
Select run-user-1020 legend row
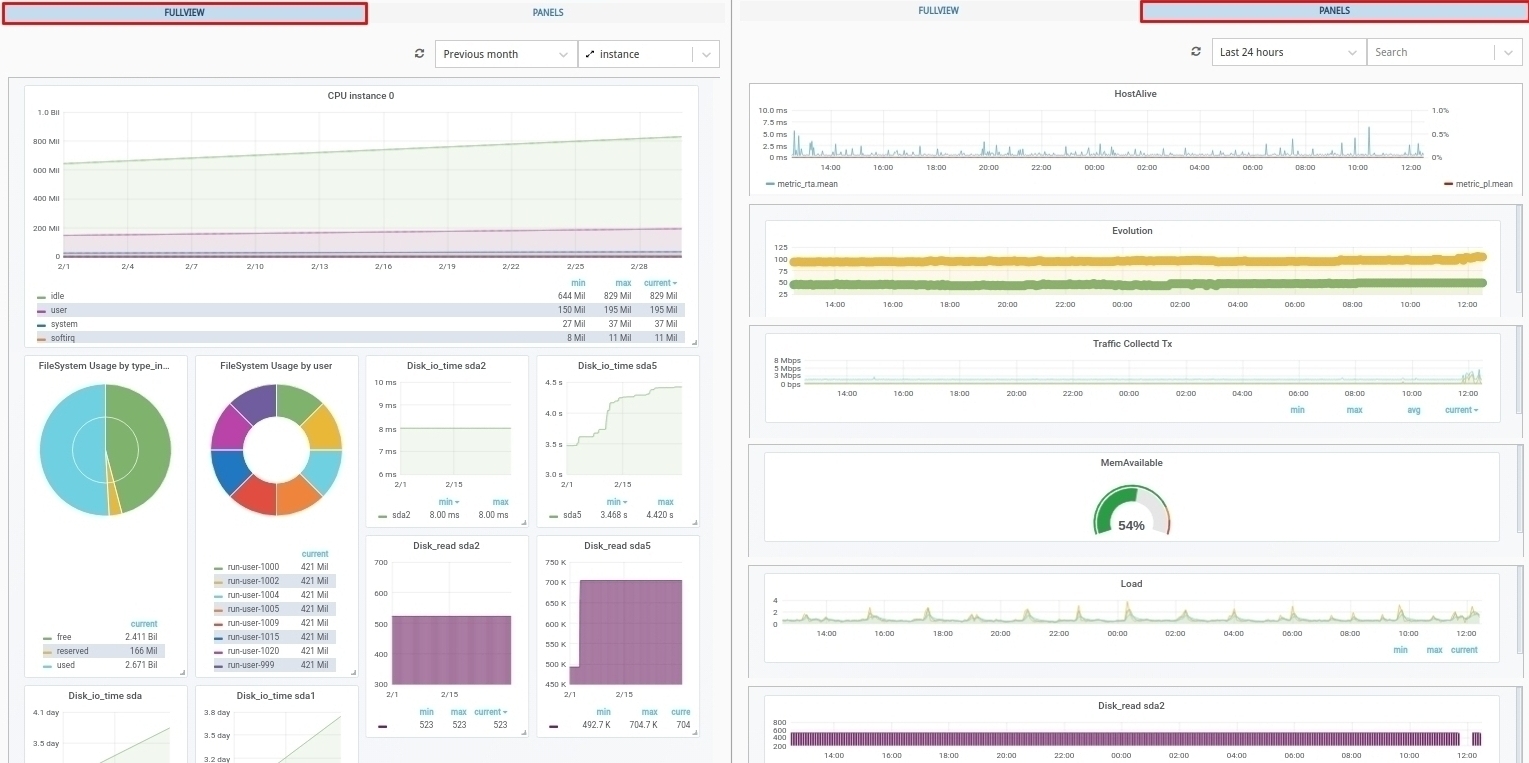(274, 651)
